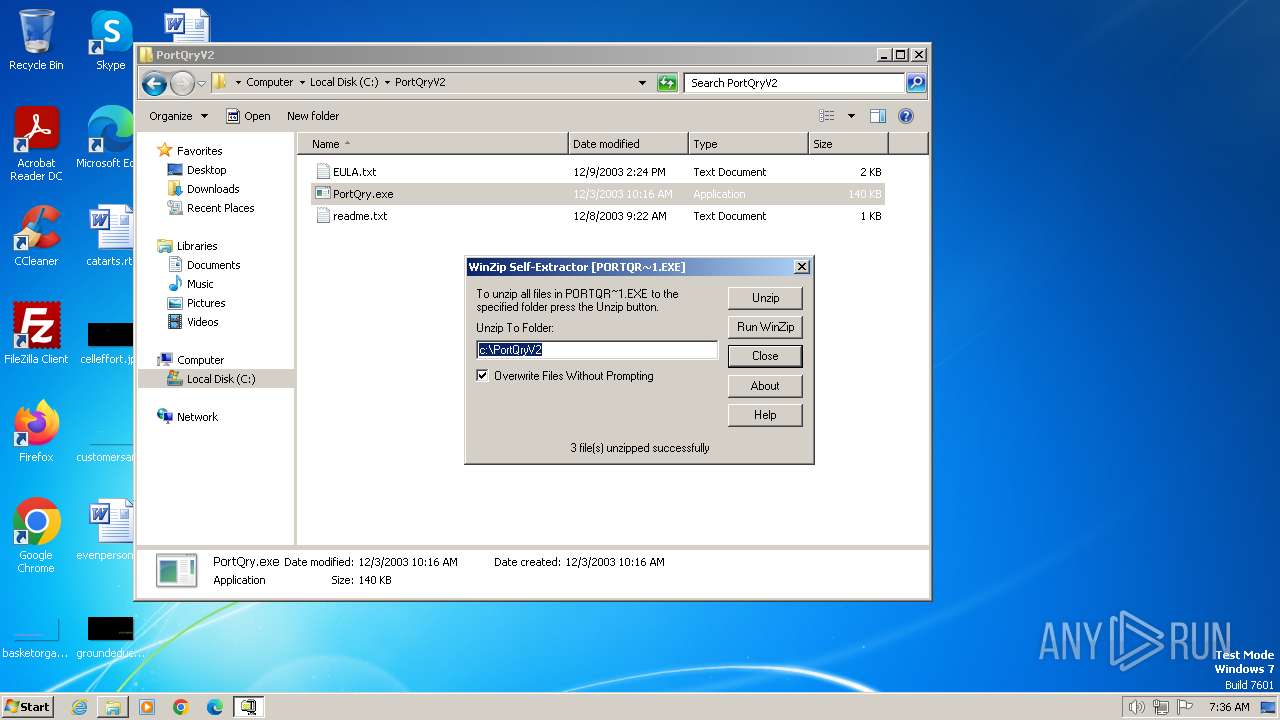This screenshot has height=720, width=1280.
Task: Click the Explorer help icon
Action: tap(906, 116)
